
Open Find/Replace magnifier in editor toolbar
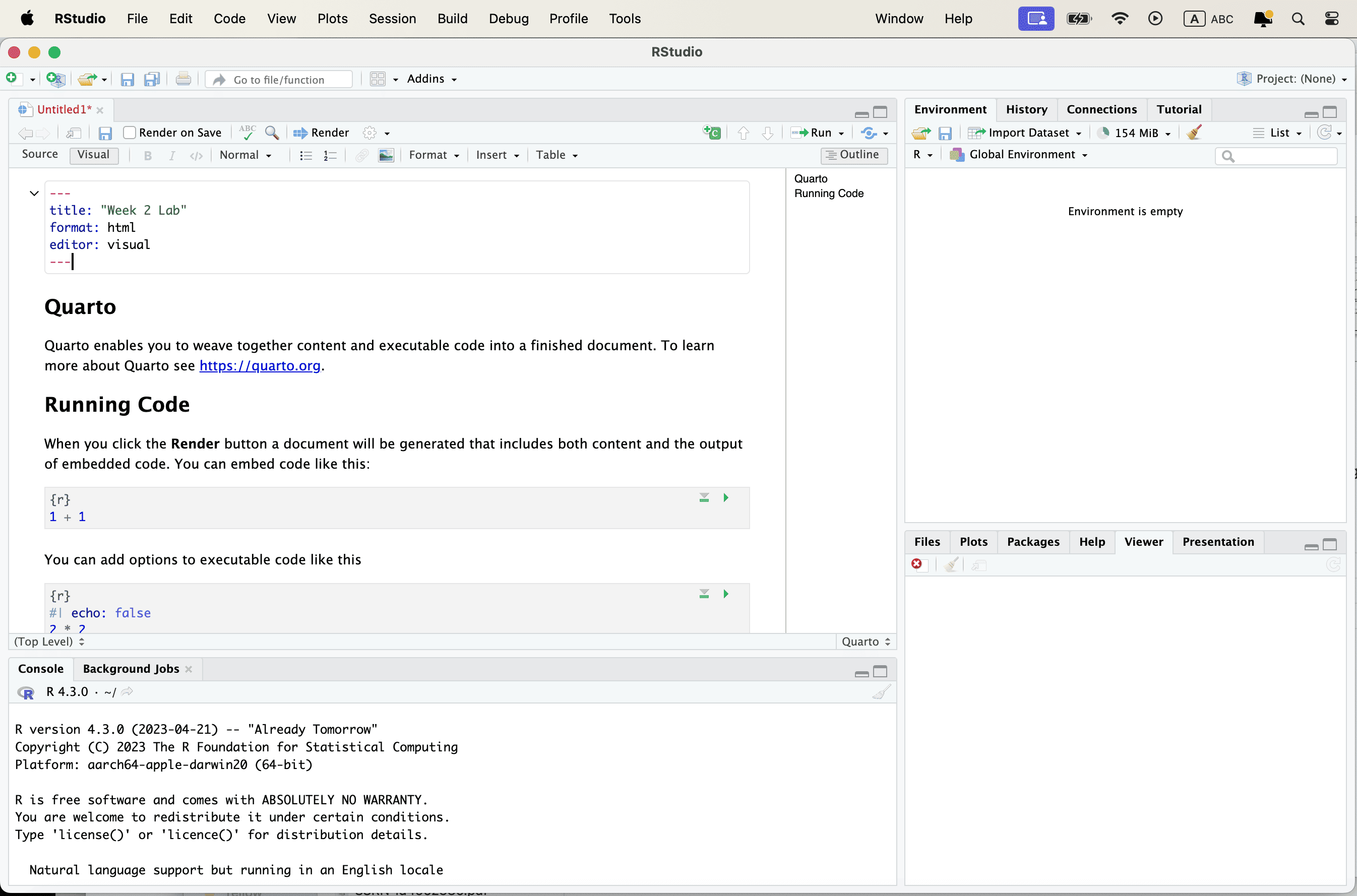272,133
